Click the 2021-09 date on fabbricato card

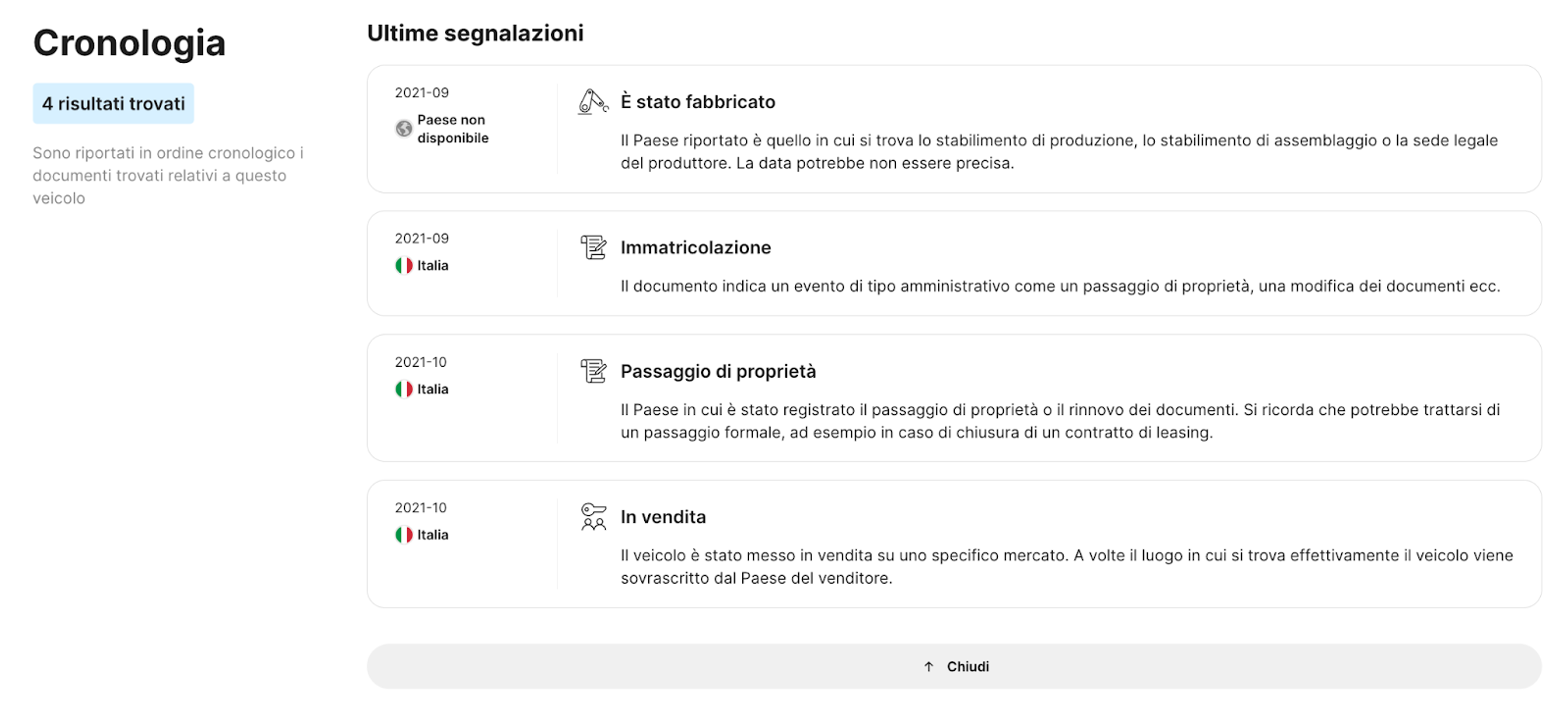(421, 93)
